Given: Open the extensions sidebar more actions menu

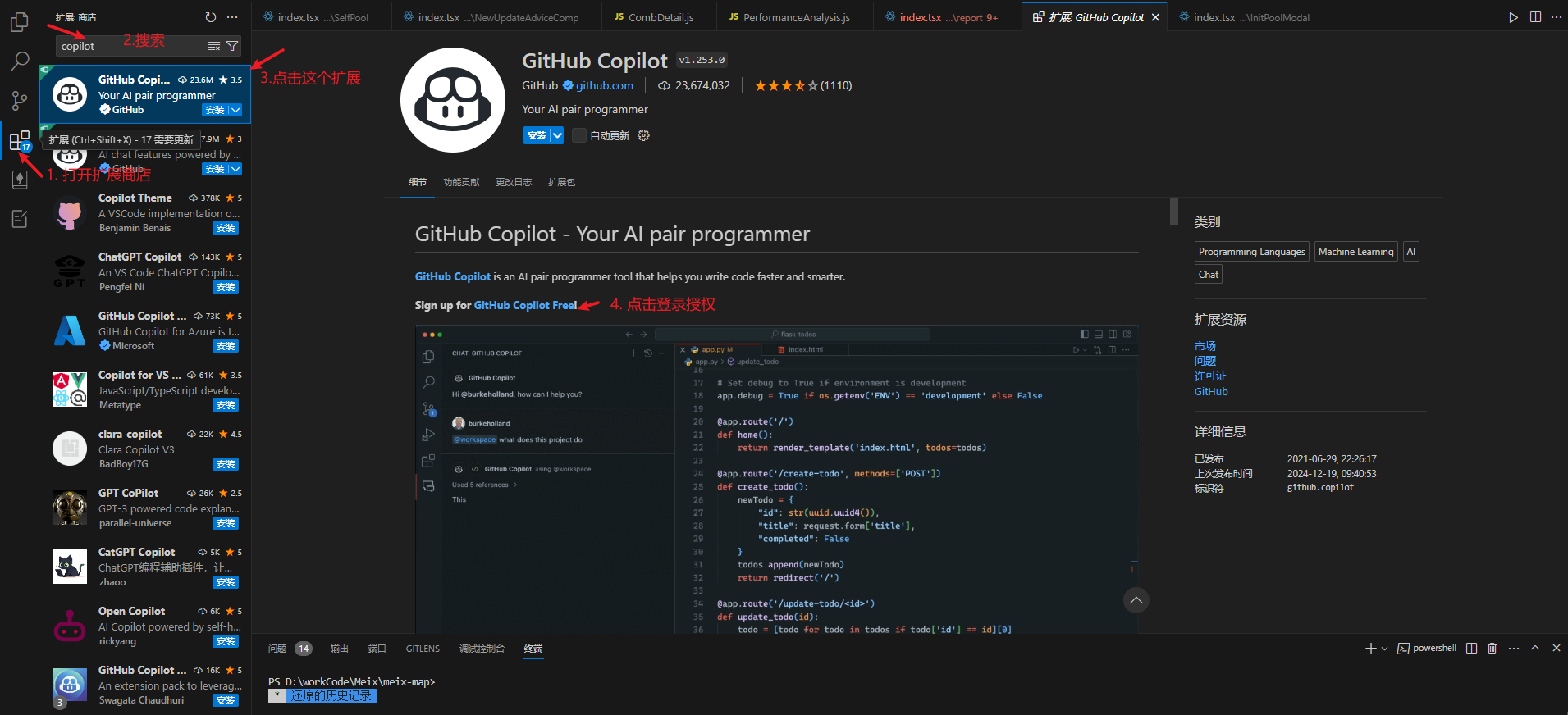Looking at the screenshot, I should (x=232, y=17).
